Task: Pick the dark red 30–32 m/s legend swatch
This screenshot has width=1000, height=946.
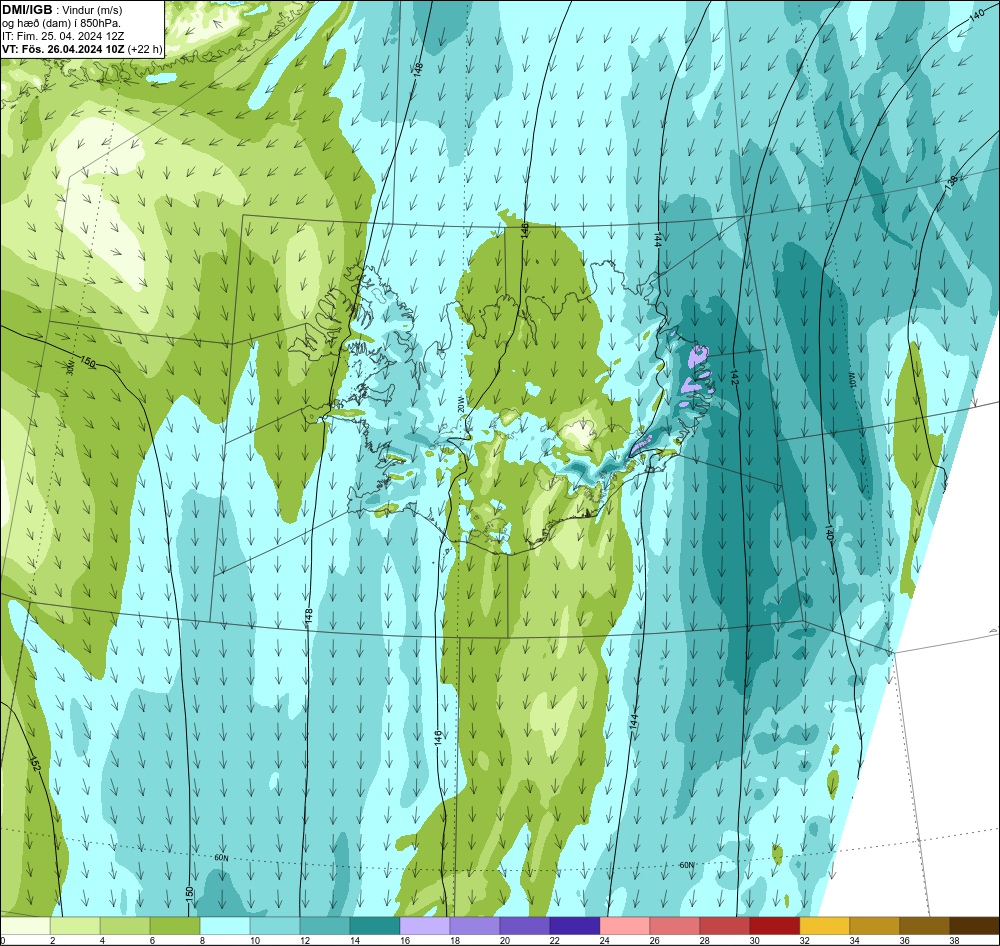Action: point(774,925)
